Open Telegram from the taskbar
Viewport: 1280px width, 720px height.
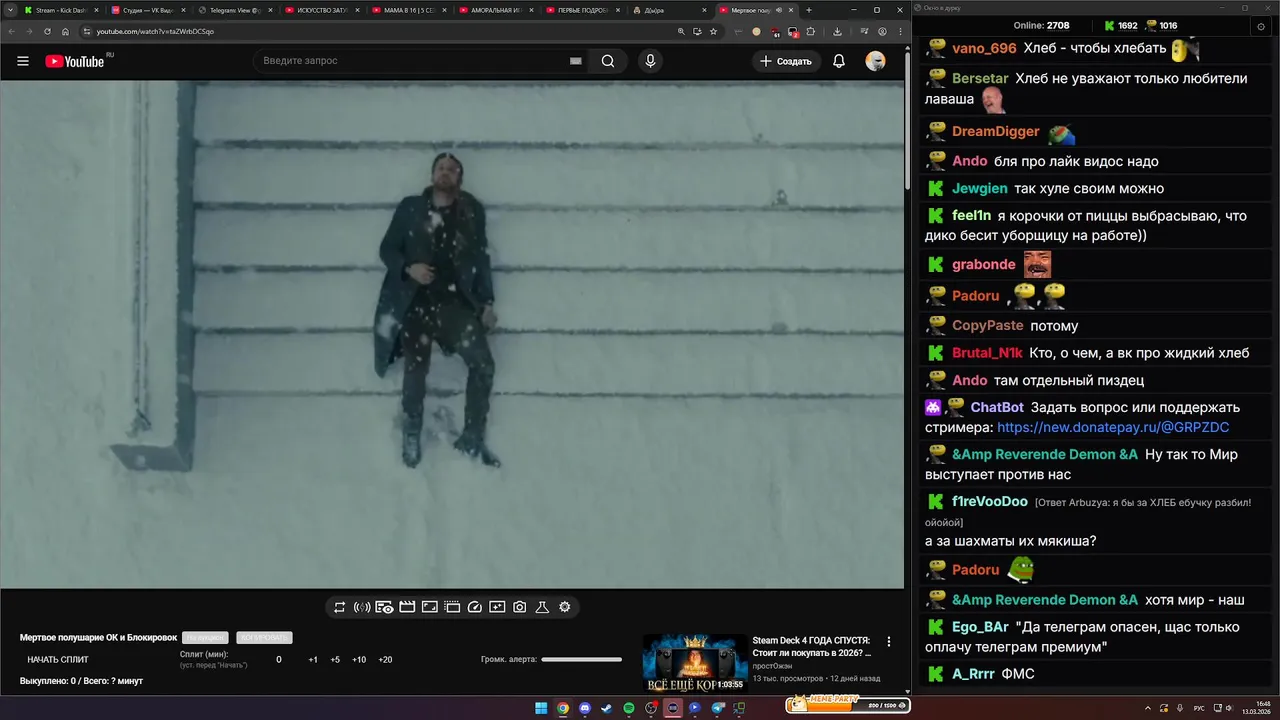pyautogui.click(x=717, y=708)
